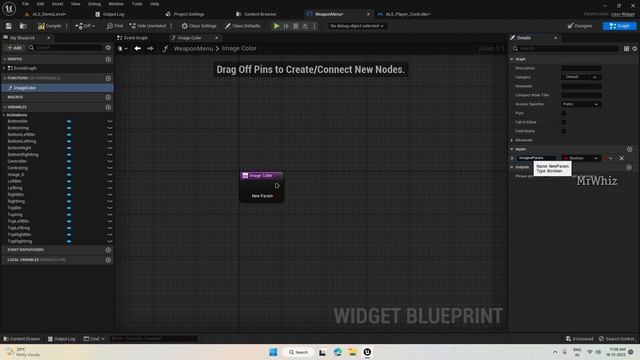Screen dimensions: 640x360
Task: Open the Asset menu
Action: coord(57,4)
